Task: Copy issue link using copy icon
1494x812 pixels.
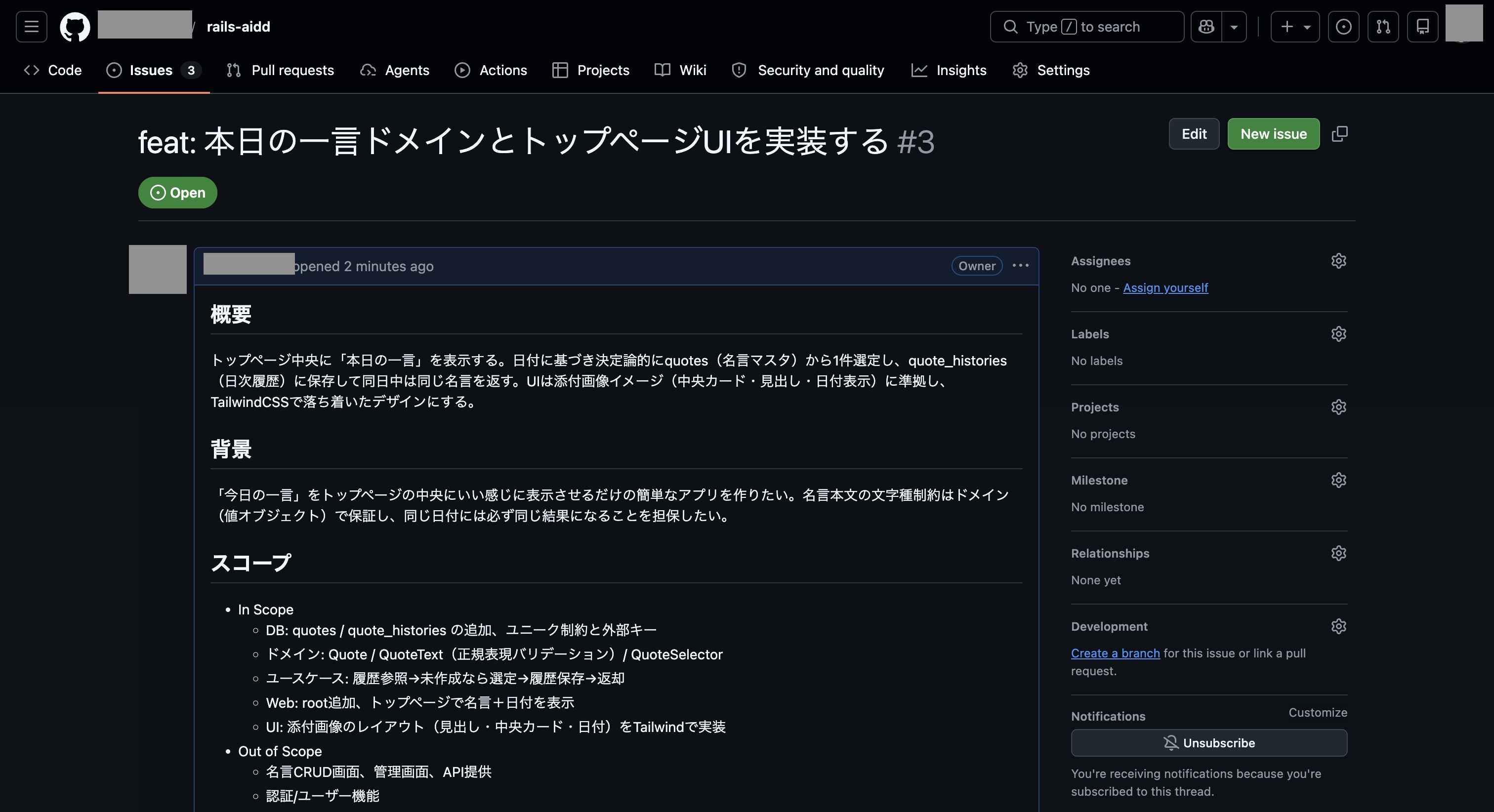Action: (x=1339, y=134)
